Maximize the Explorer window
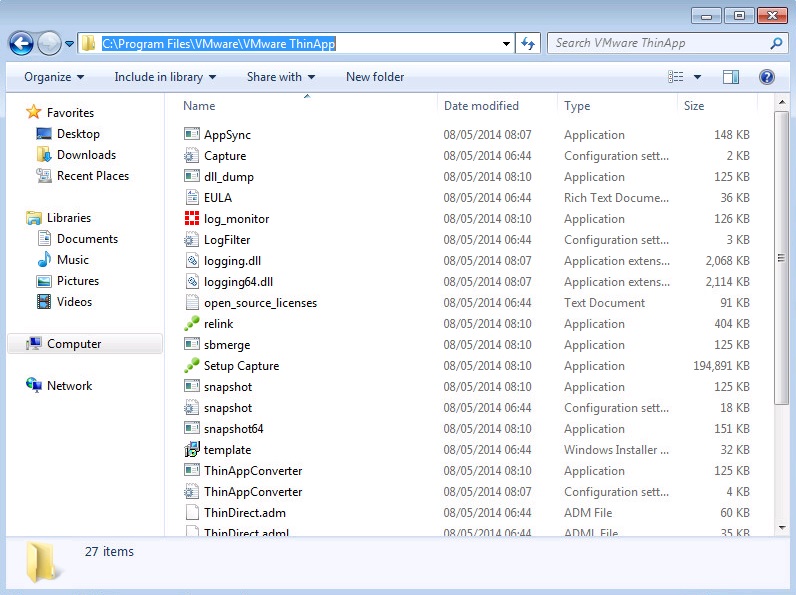Viewport: 796px width, 595px height. click(739, 16)
